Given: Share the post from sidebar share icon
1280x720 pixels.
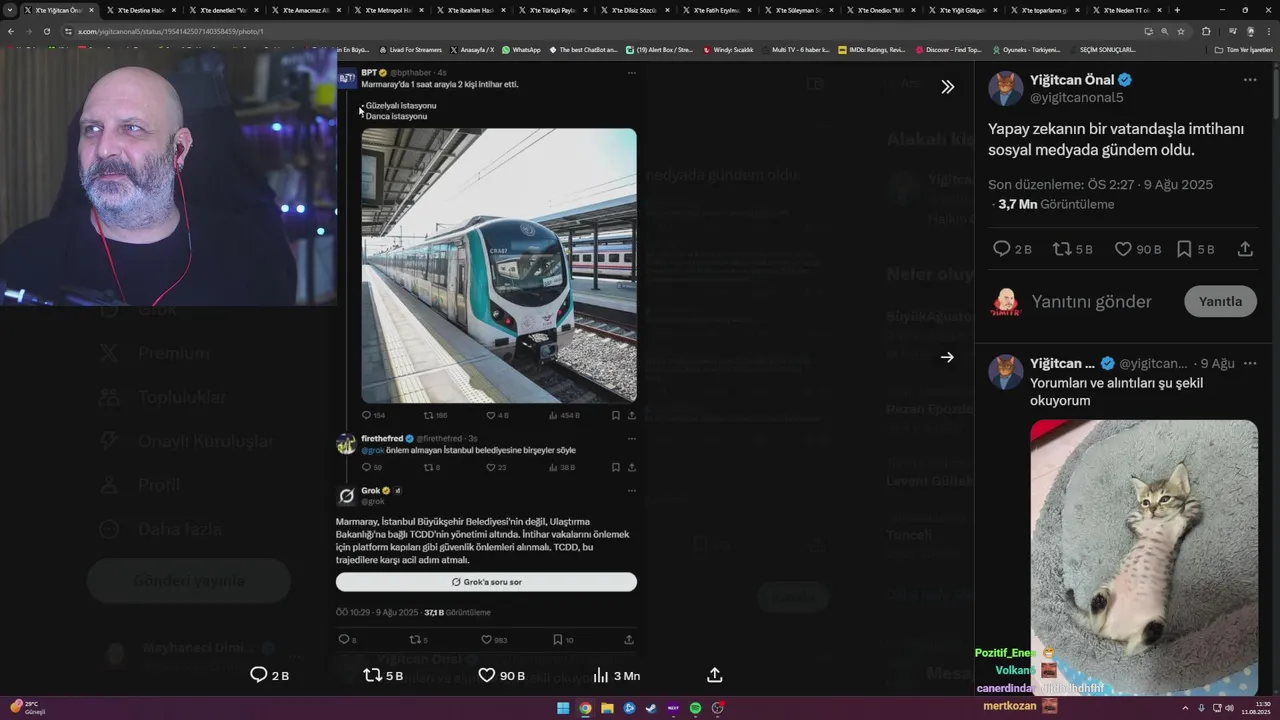Looking at the screenshot, I should point(1245,249).
